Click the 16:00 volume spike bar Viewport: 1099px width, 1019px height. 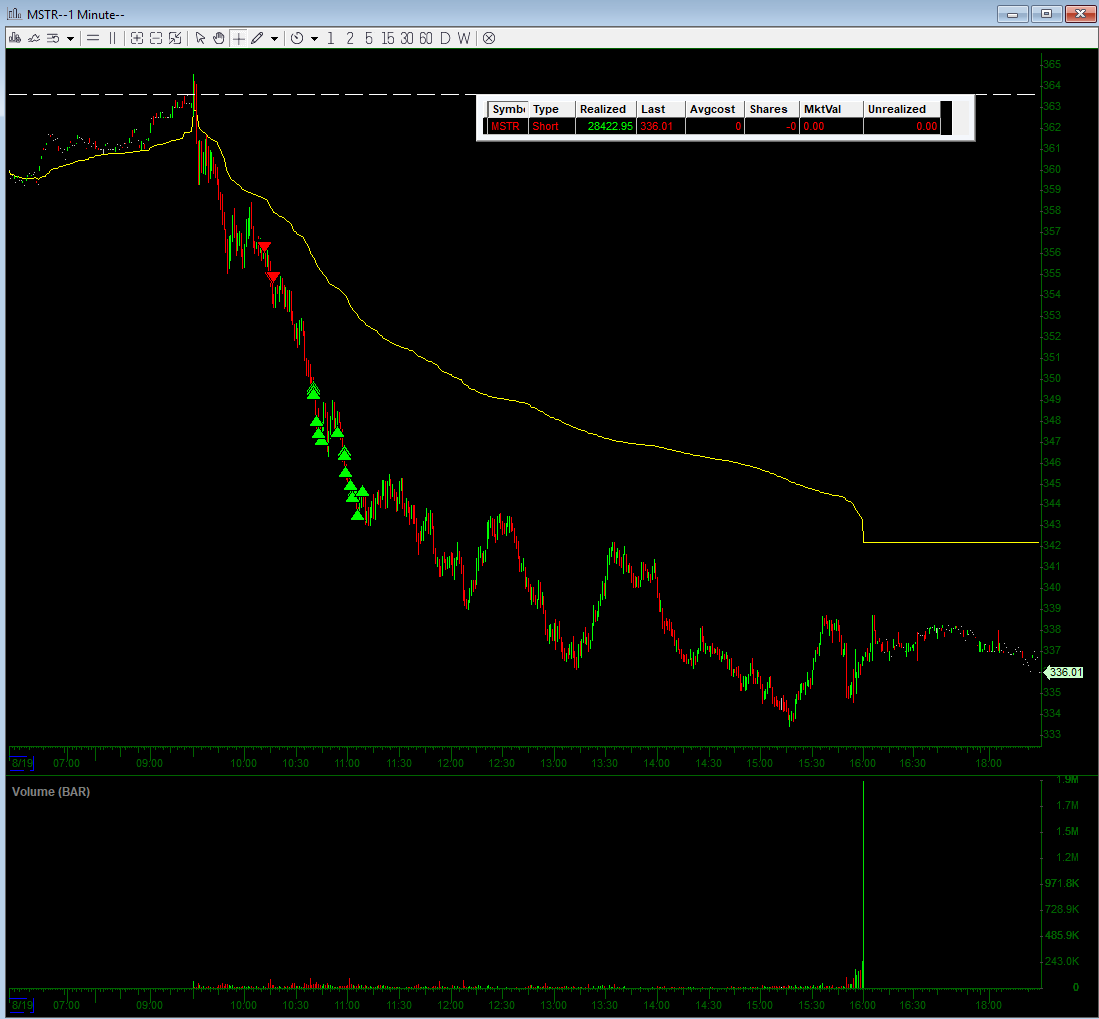click(864, 884)
